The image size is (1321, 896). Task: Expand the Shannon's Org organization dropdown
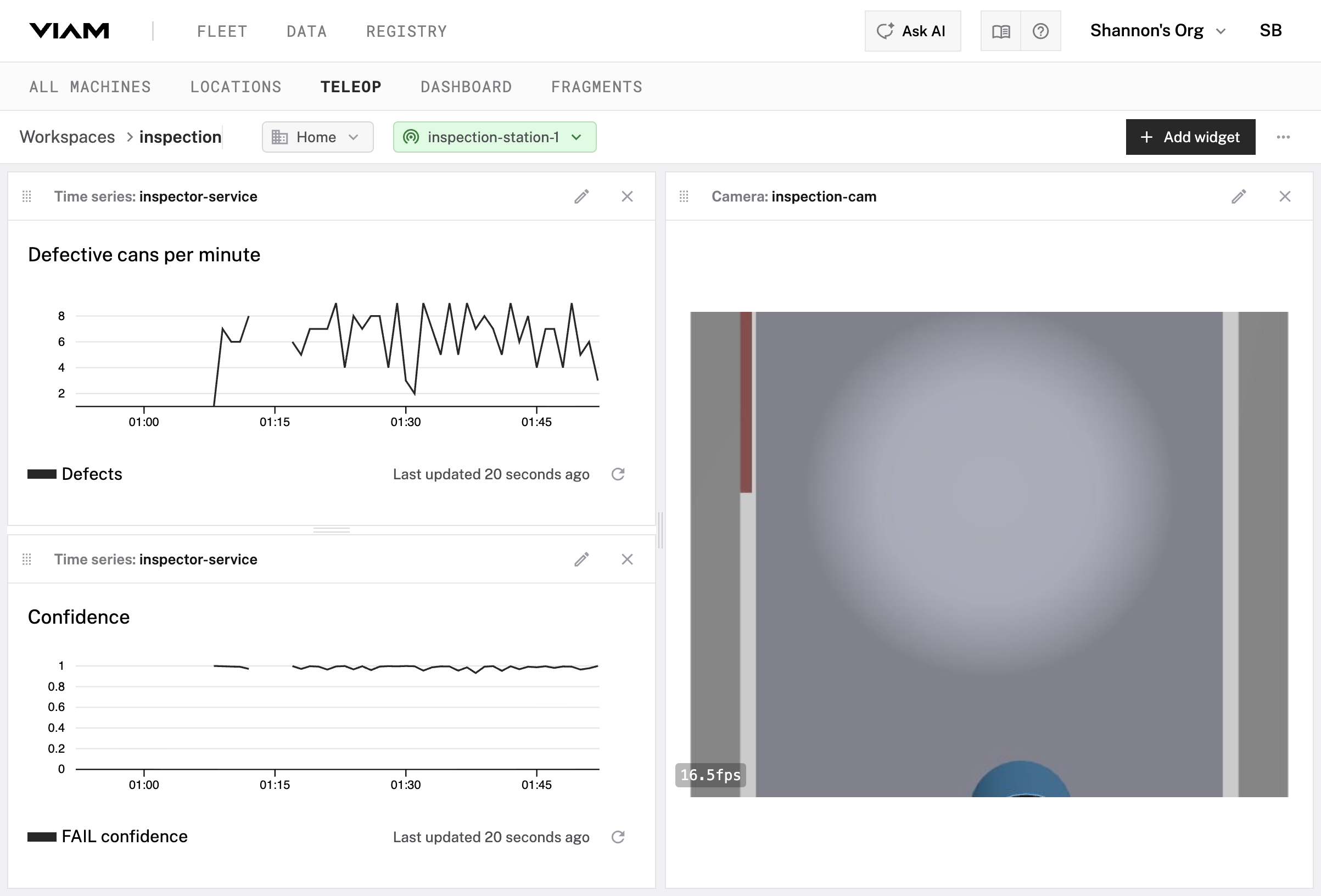coord(1157,31)
